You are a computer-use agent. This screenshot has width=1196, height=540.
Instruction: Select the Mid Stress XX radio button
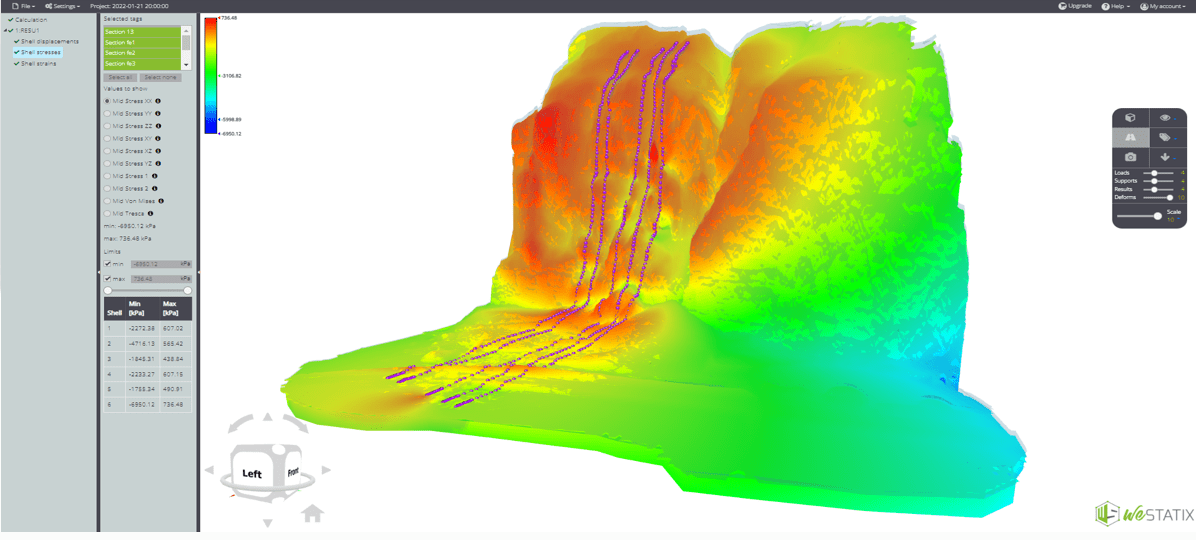point(108,101)
